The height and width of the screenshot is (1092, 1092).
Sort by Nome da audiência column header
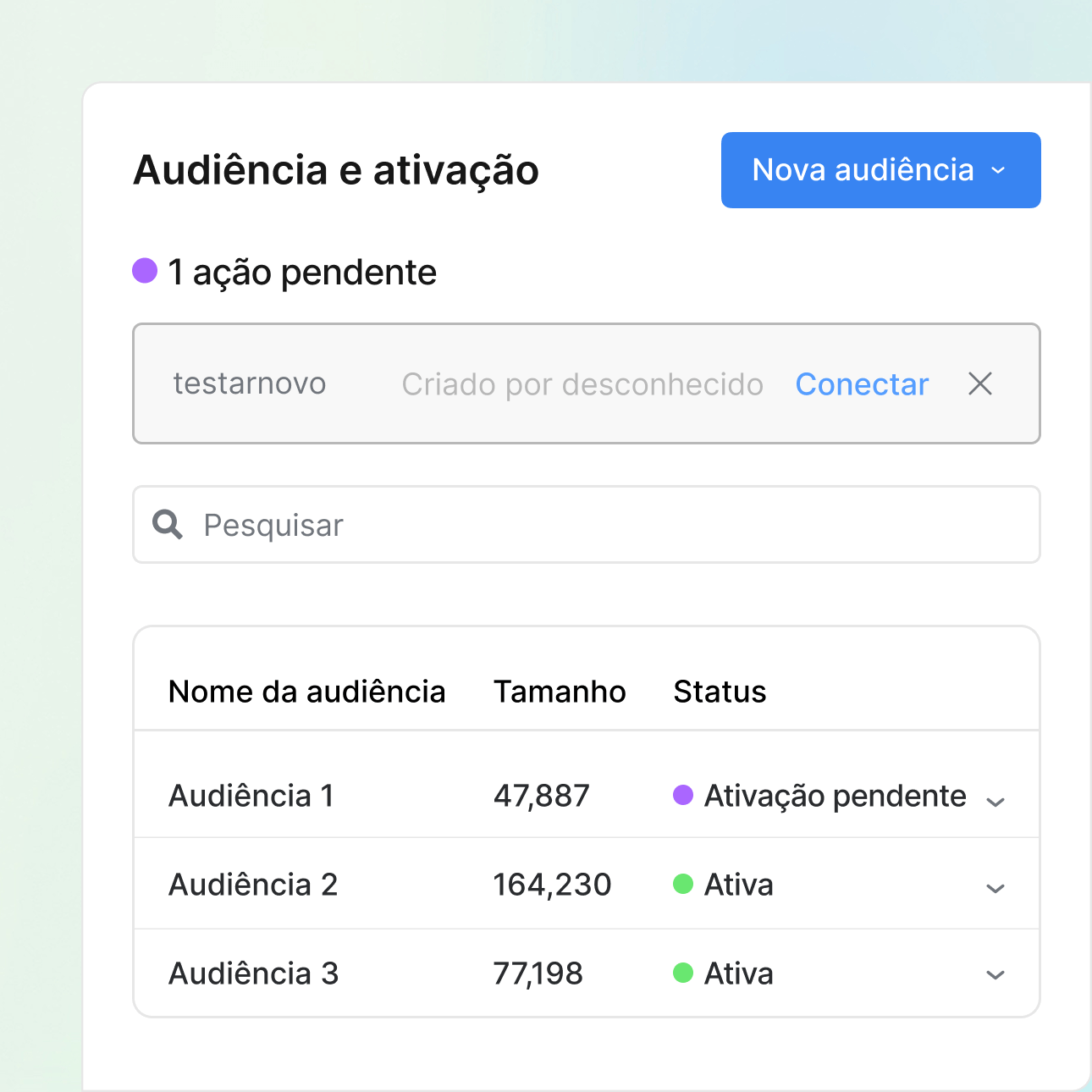tap(306, 692)
